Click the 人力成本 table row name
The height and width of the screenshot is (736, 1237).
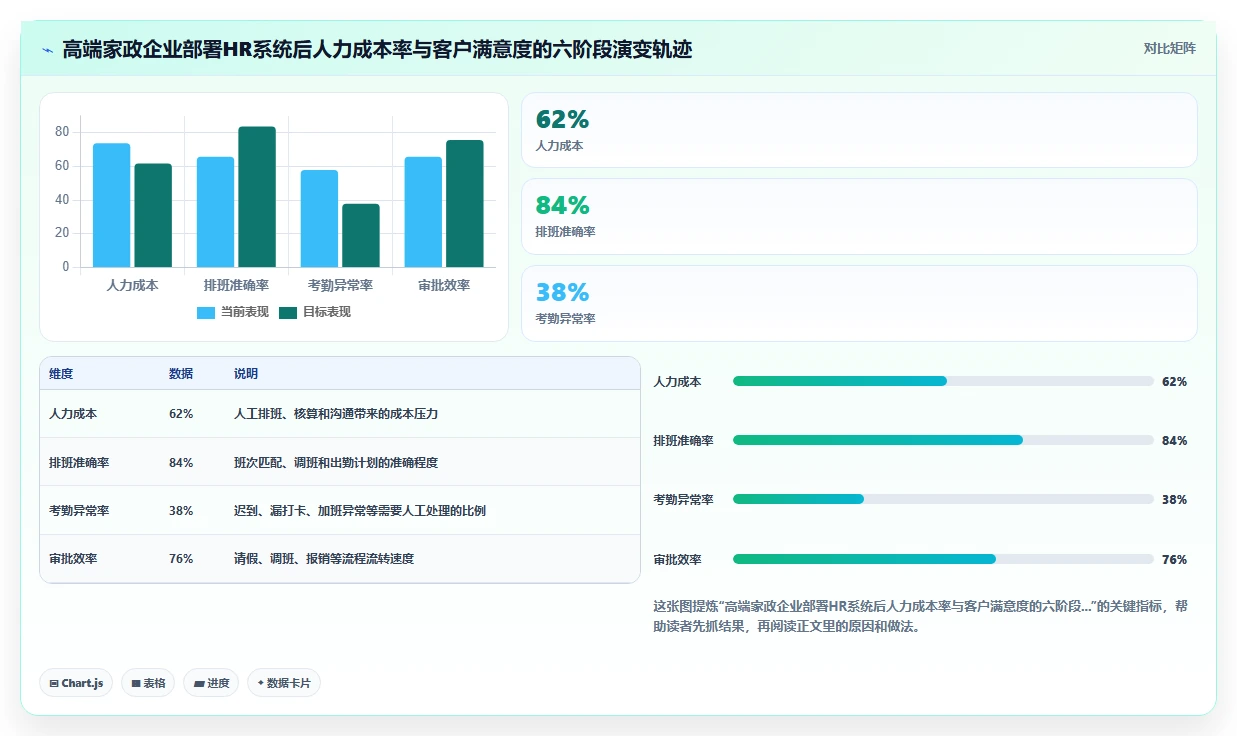(x=73, y=413)
